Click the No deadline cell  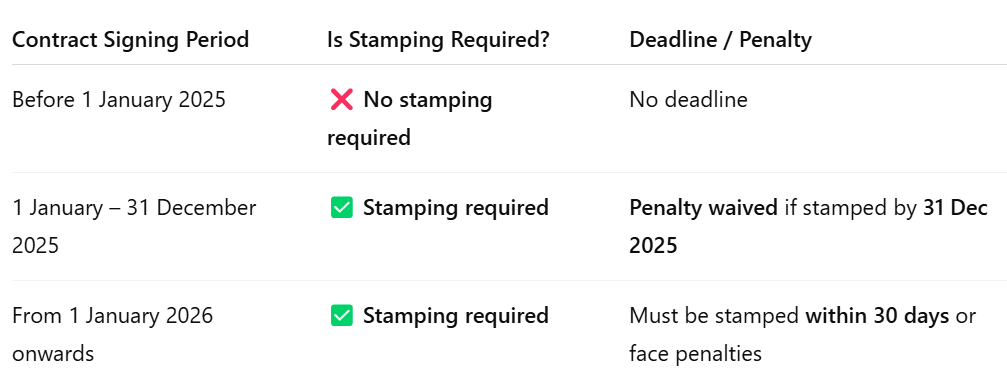688,100
